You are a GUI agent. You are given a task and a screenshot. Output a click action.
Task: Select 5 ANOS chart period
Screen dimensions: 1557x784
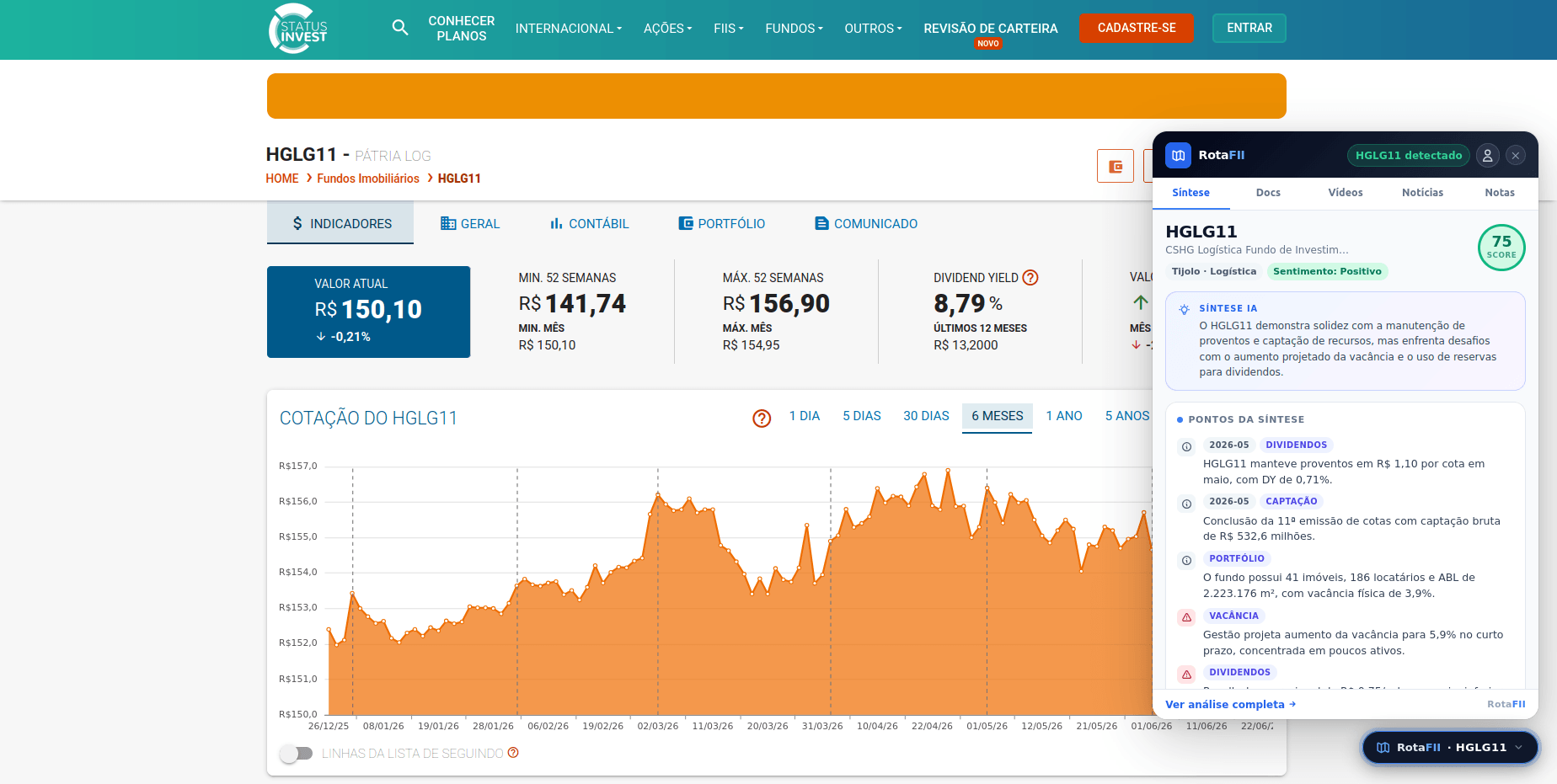1126,416
